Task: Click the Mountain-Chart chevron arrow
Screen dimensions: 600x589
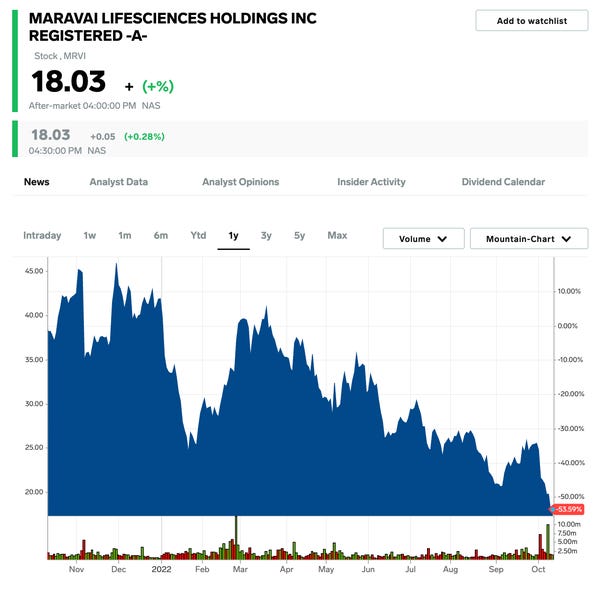Action: [566, 239]
